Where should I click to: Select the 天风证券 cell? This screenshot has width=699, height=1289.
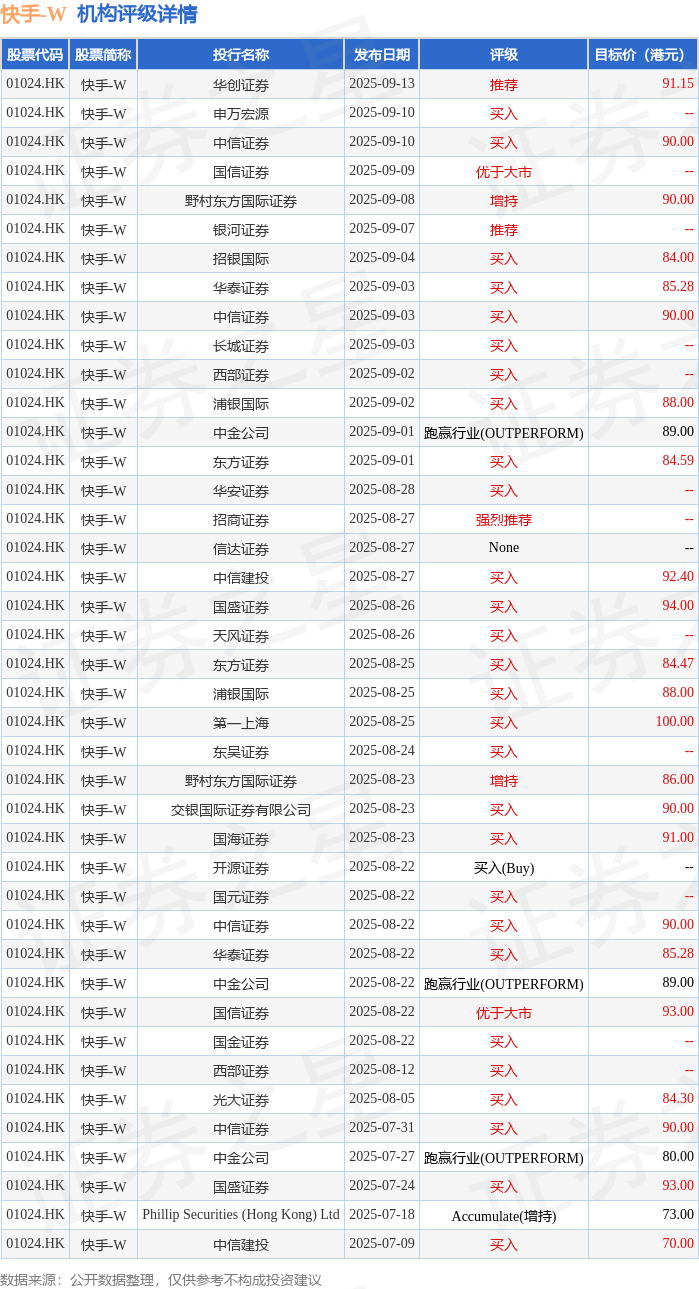point(241,636)
